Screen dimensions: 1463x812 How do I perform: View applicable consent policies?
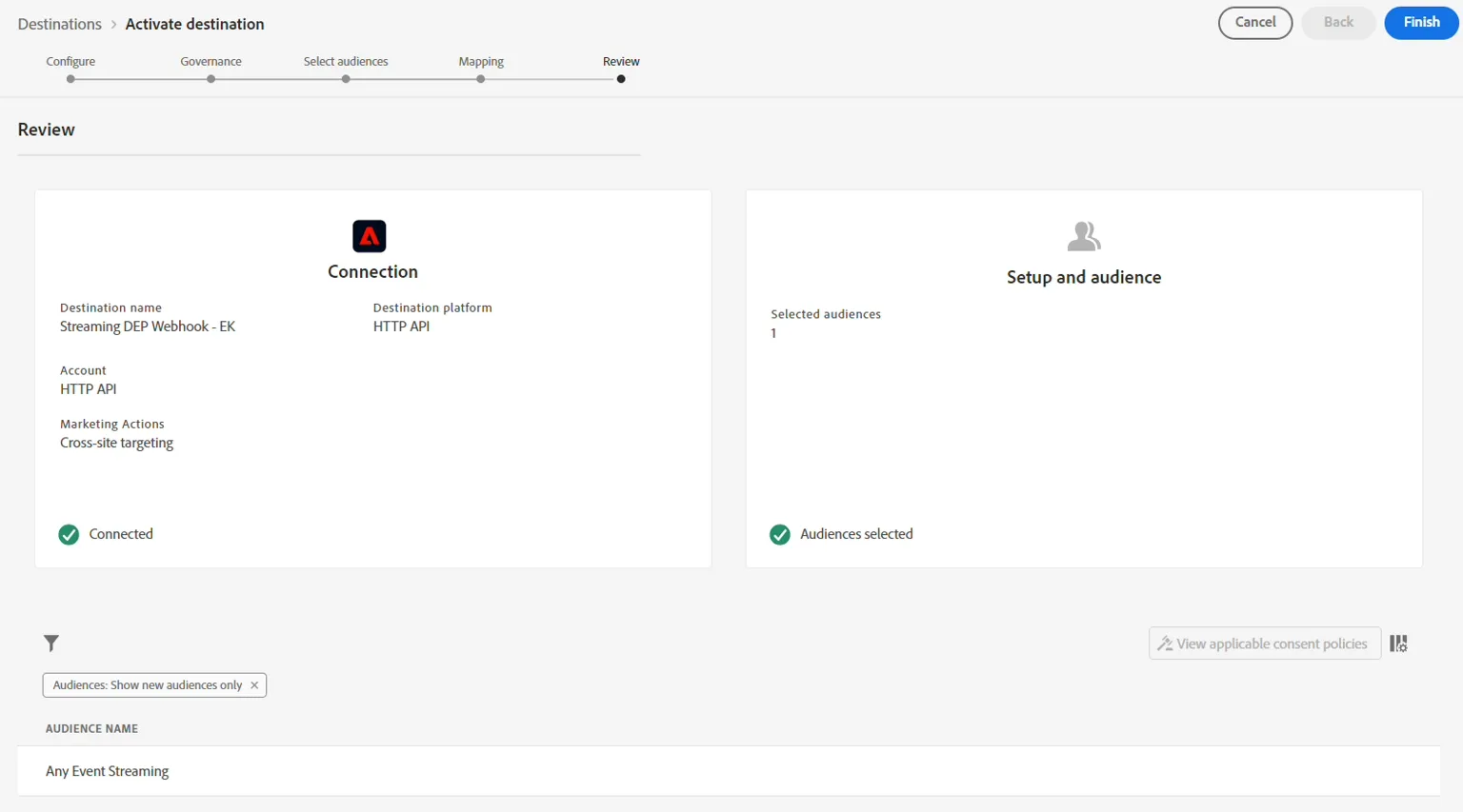pos(1265,644)
